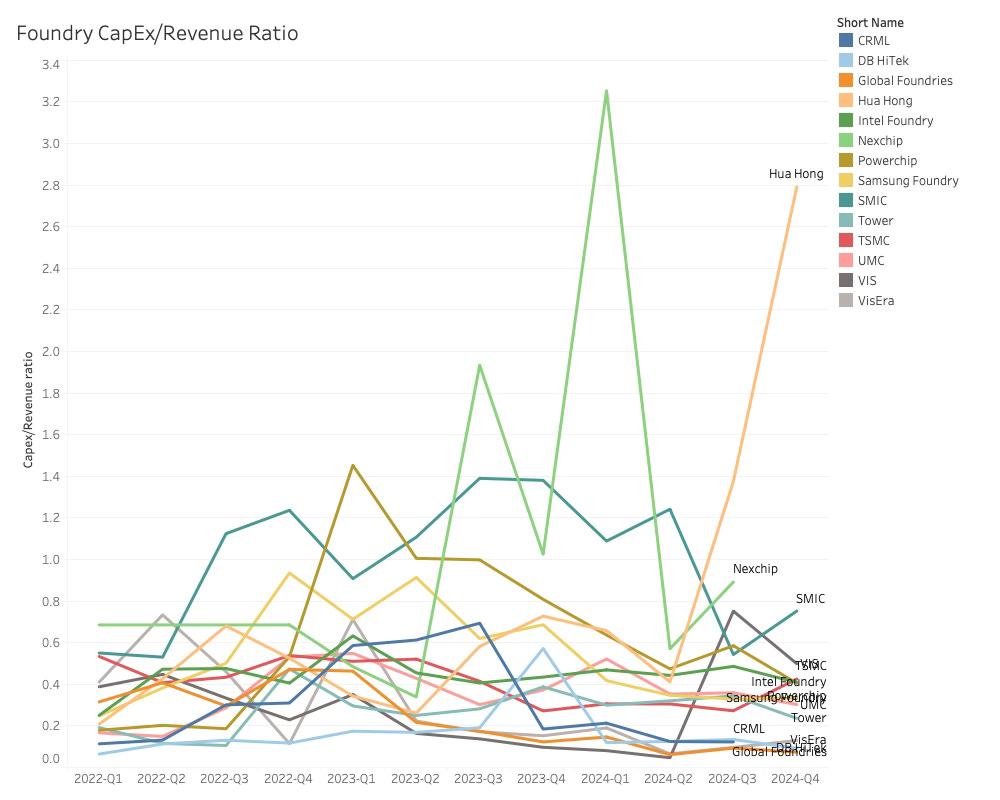Click the Nexchip spike point at 2023-Q3
Viewport: 1000px width, 800px height.
(479, 366)
